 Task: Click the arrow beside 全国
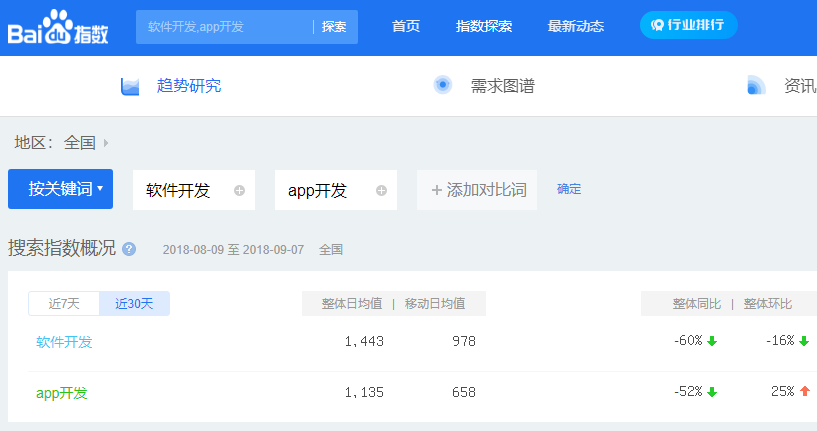tap(106, 143)
